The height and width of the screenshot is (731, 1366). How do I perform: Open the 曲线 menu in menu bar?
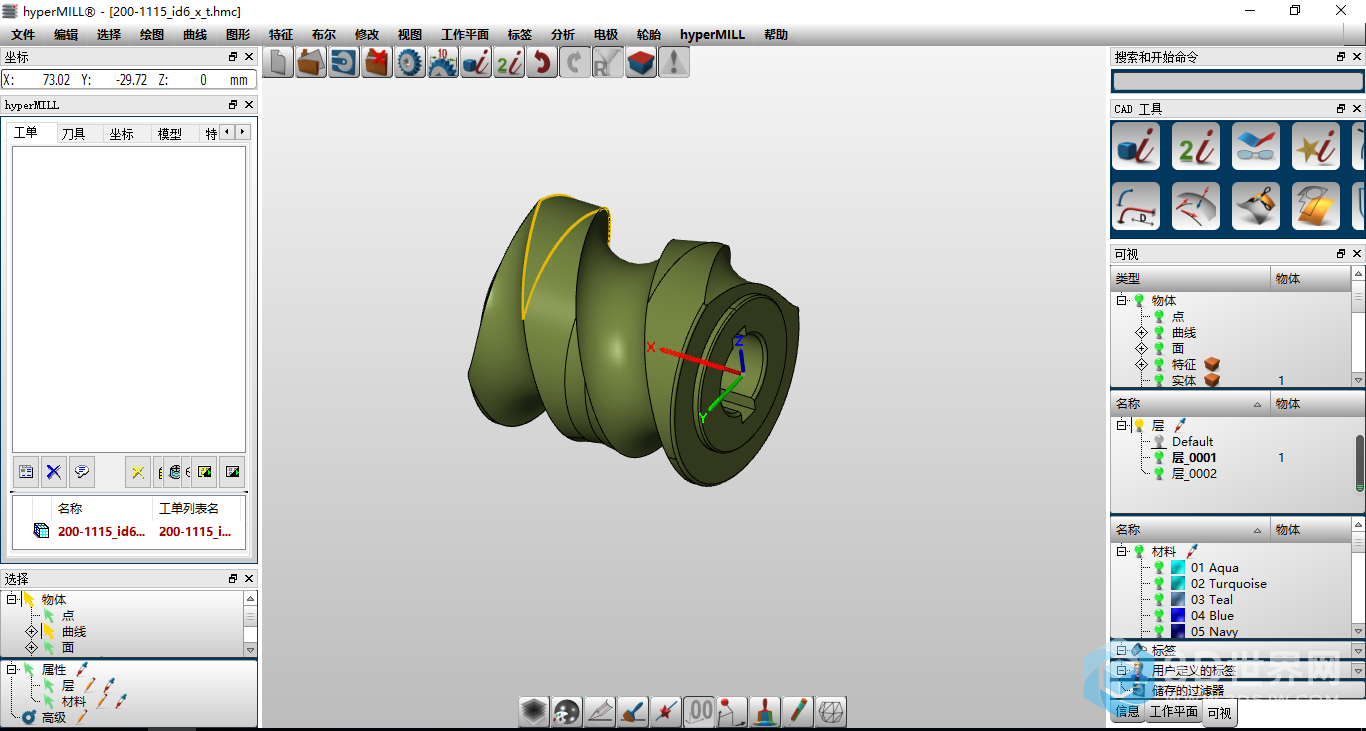[x=195, y=34]
